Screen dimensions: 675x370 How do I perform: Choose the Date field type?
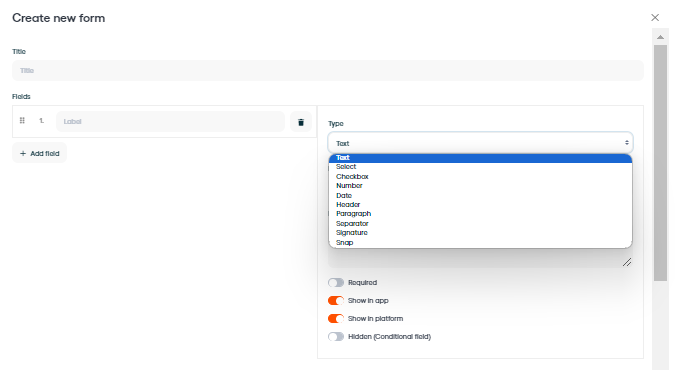pyautogui.click(x=480, y=195)
